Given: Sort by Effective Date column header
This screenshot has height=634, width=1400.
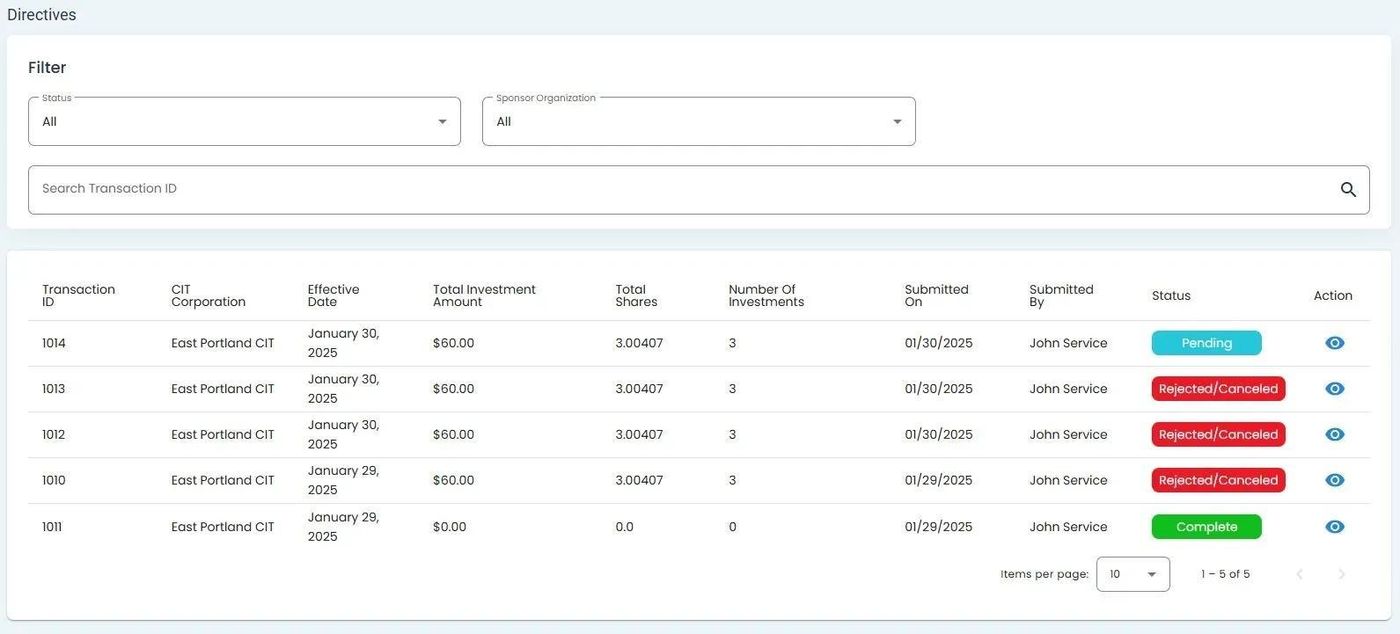Looking at the screenshot, I should pos(333,295).
